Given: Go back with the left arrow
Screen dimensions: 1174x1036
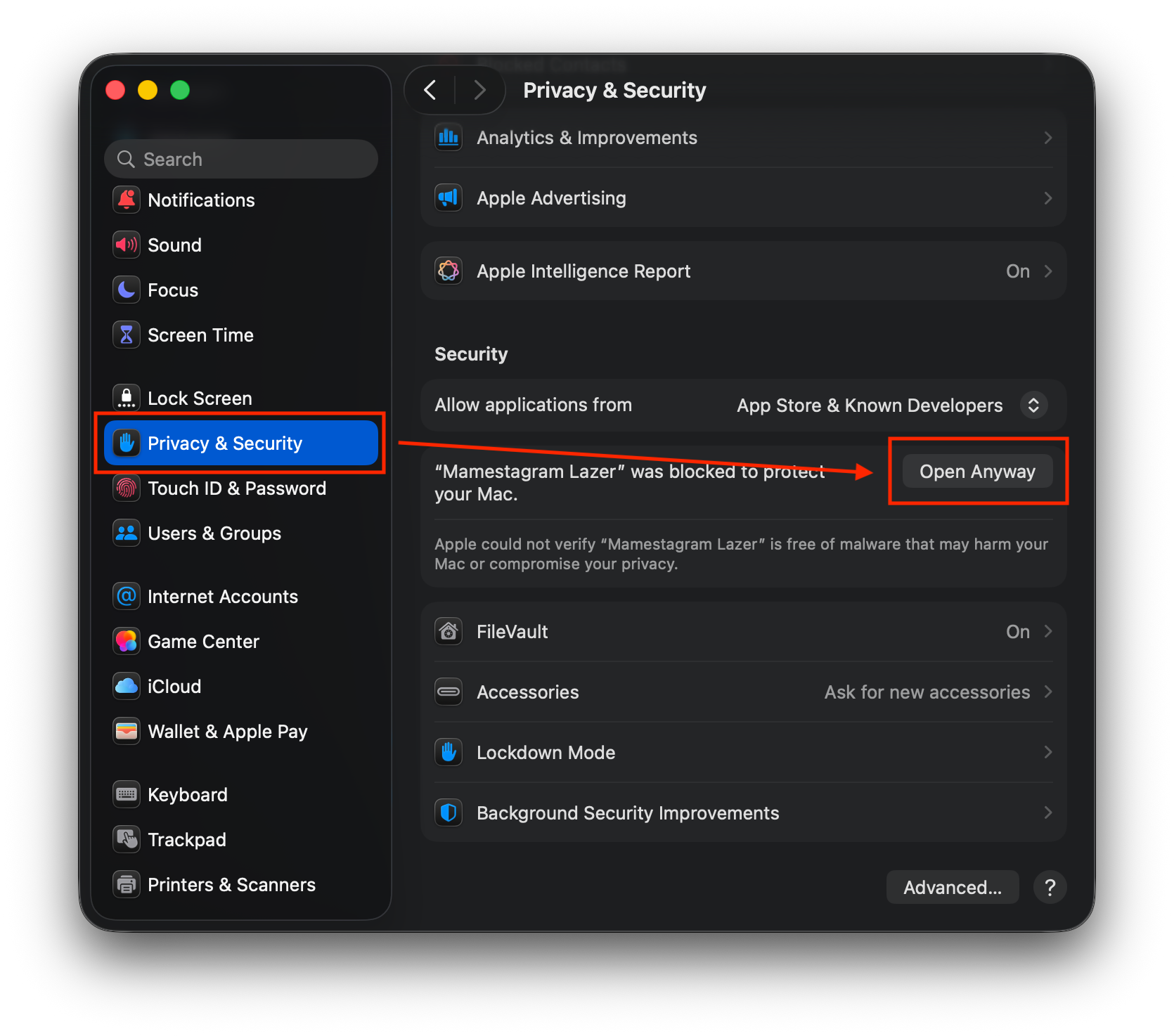Looking at the screenshot, I should tap(430, 90).
